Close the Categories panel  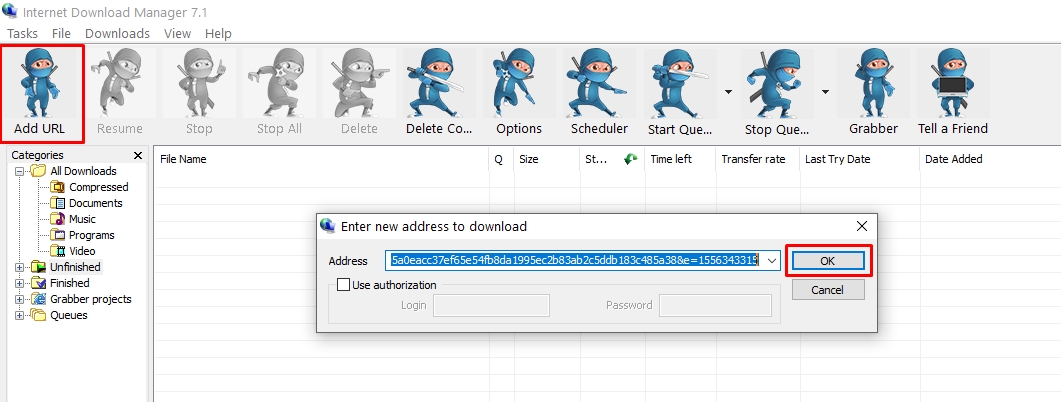138,155
